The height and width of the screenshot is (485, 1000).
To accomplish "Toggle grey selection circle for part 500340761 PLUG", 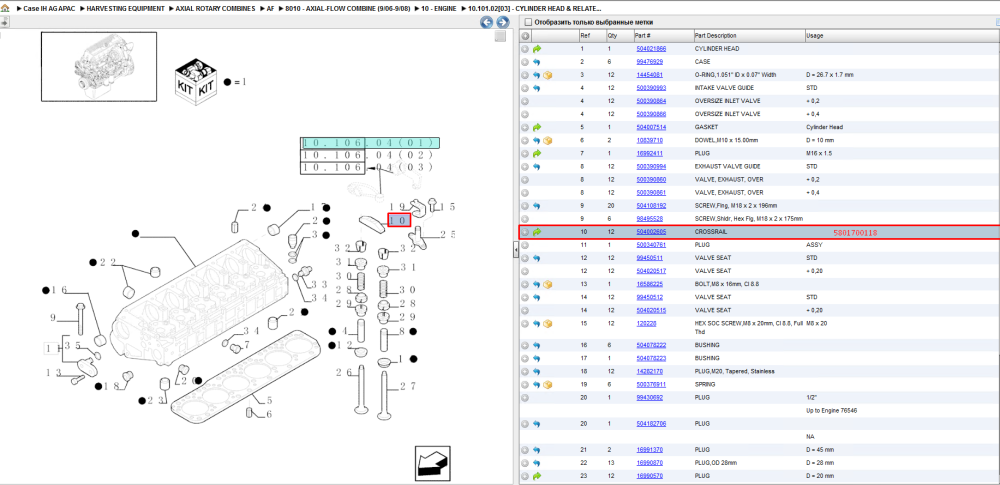I will [525, 245].
